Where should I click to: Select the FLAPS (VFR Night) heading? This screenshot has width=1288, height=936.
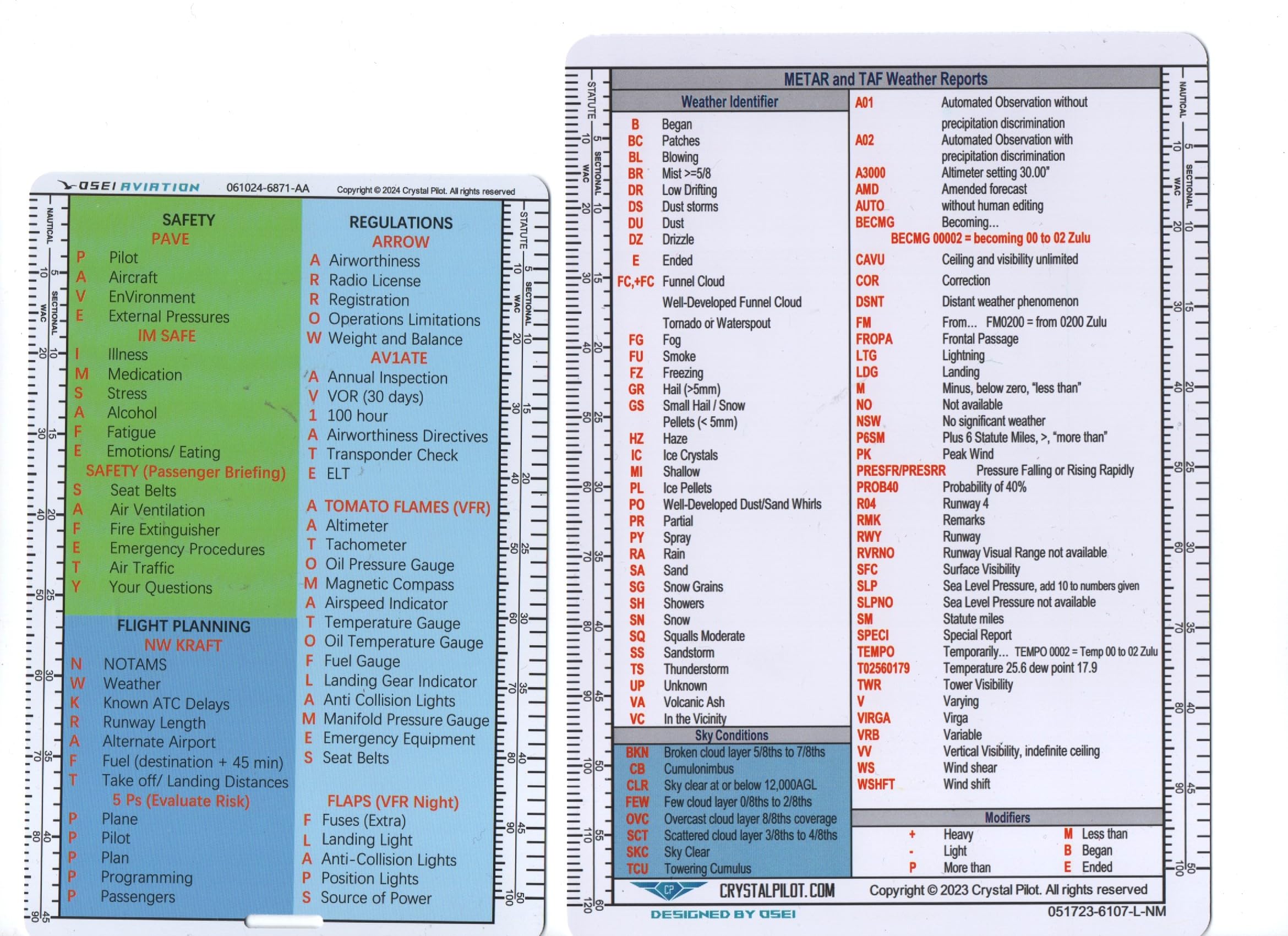point(394,802)
